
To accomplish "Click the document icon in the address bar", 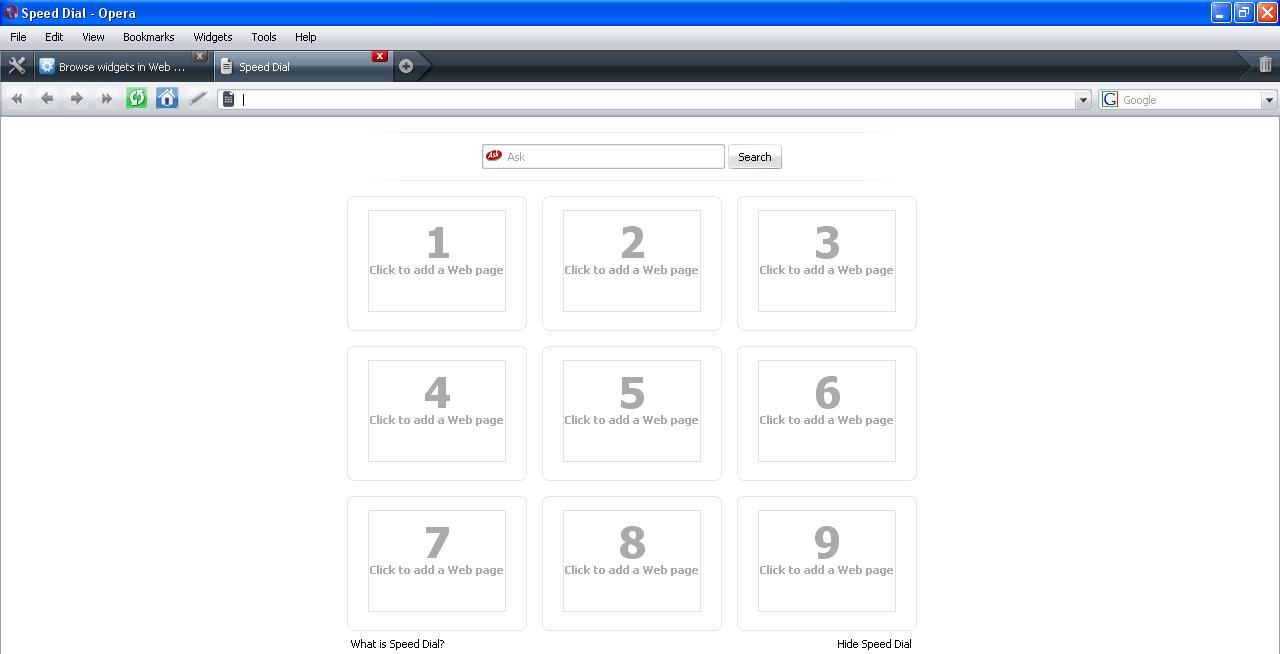I will click(x=229, y=99).
